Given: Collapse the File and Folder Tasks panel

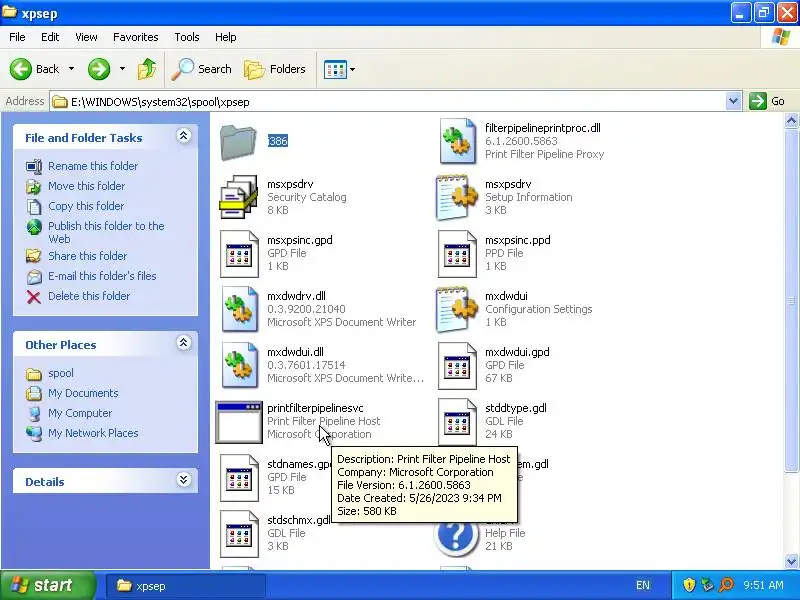Looking at the screenshot, I should tap(184, 135).
